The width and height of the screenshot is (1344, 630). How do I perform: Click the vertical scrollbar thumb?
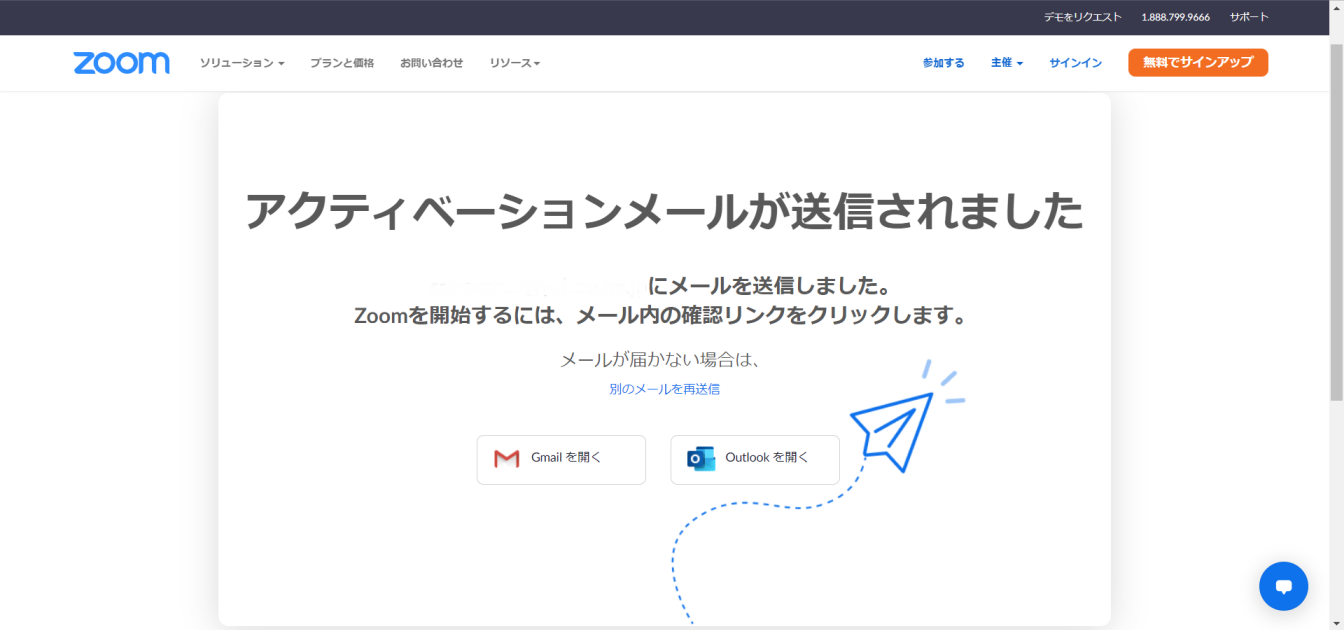(1336, 220)
